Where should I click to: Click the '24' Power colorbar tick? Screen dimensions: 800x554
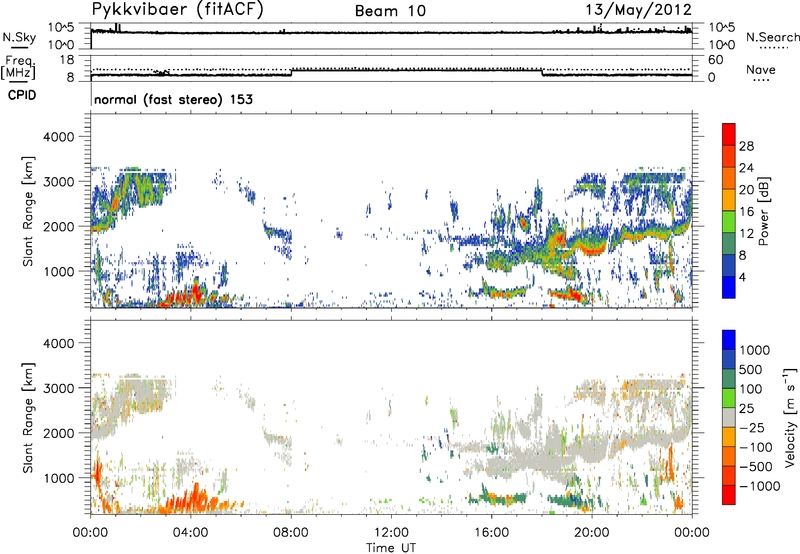tap(746, 168)
